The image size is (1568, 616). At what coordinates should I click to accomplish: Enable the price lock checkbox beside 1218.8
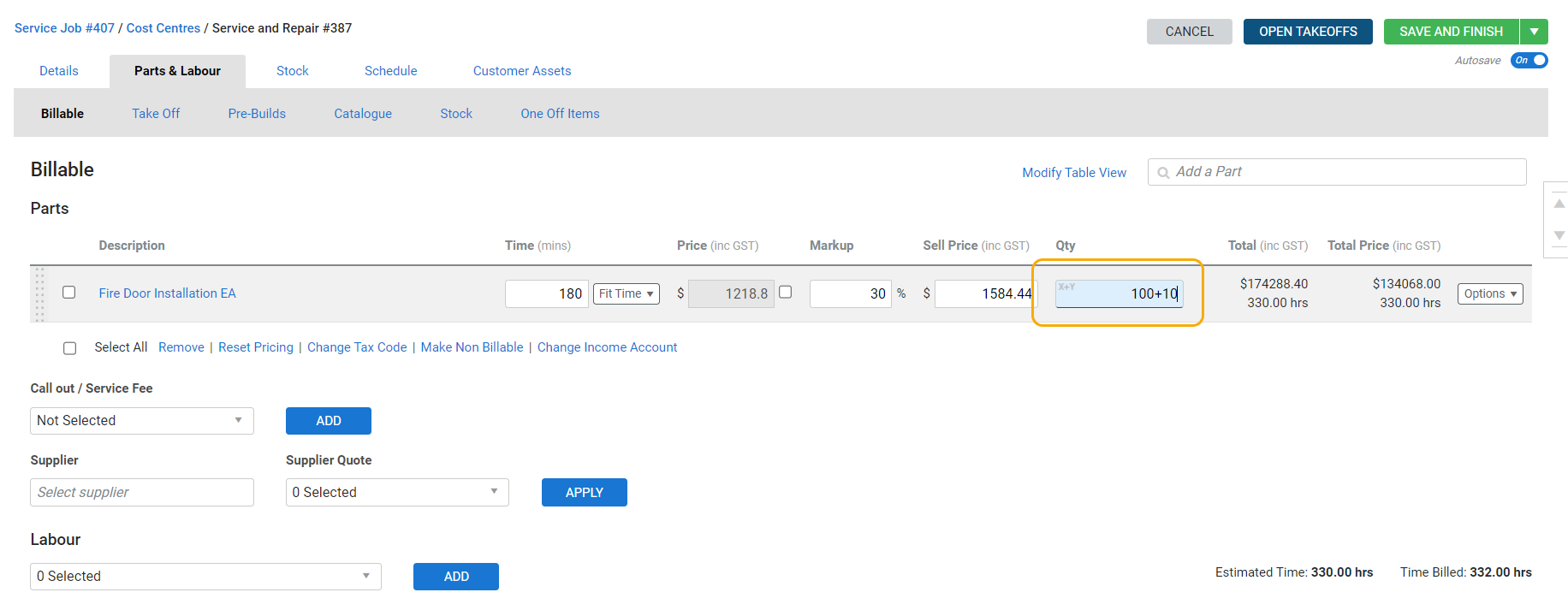click(x=786, y=293)
